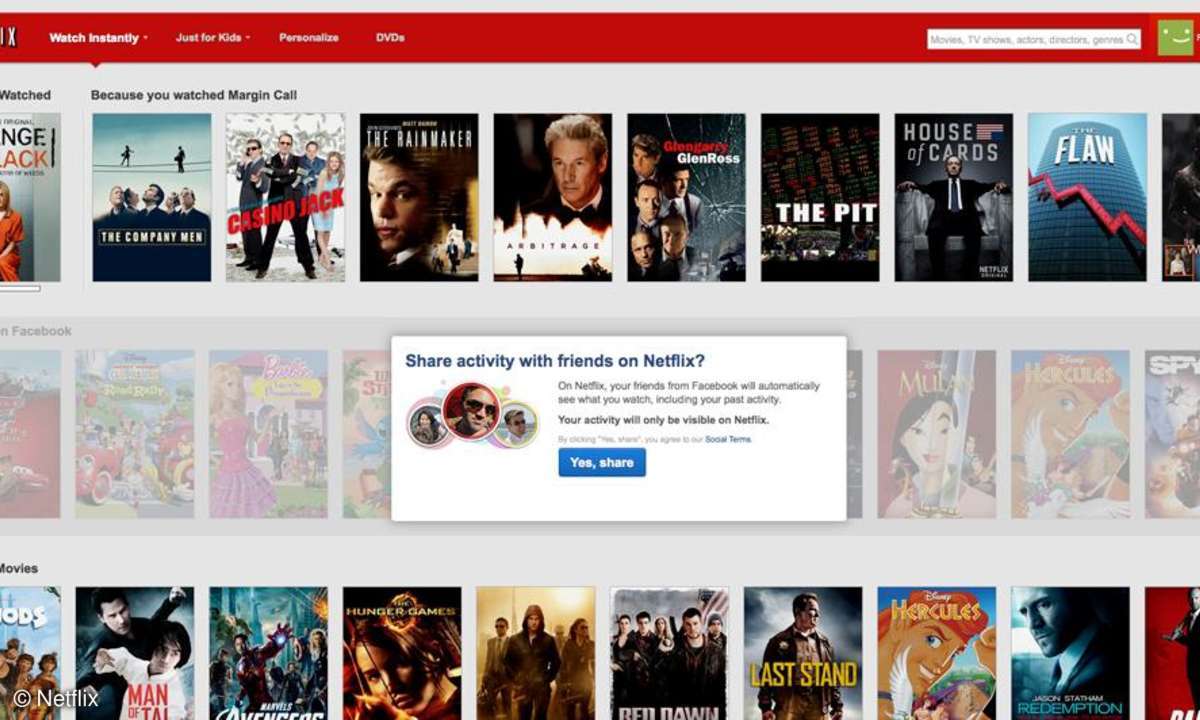Select Hercules poster in Facebook row
Viewport: 1200px width, 720px height.
(1070, 434)
